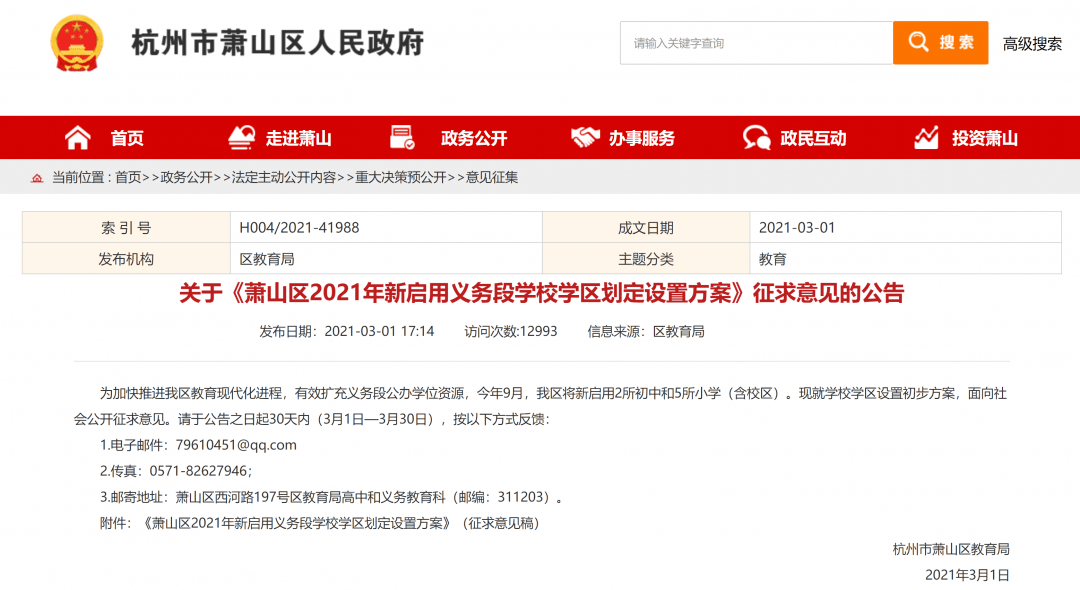Click the closing date 2021年3月1日
Screen dimensions: 1080x590
(967, 575)
